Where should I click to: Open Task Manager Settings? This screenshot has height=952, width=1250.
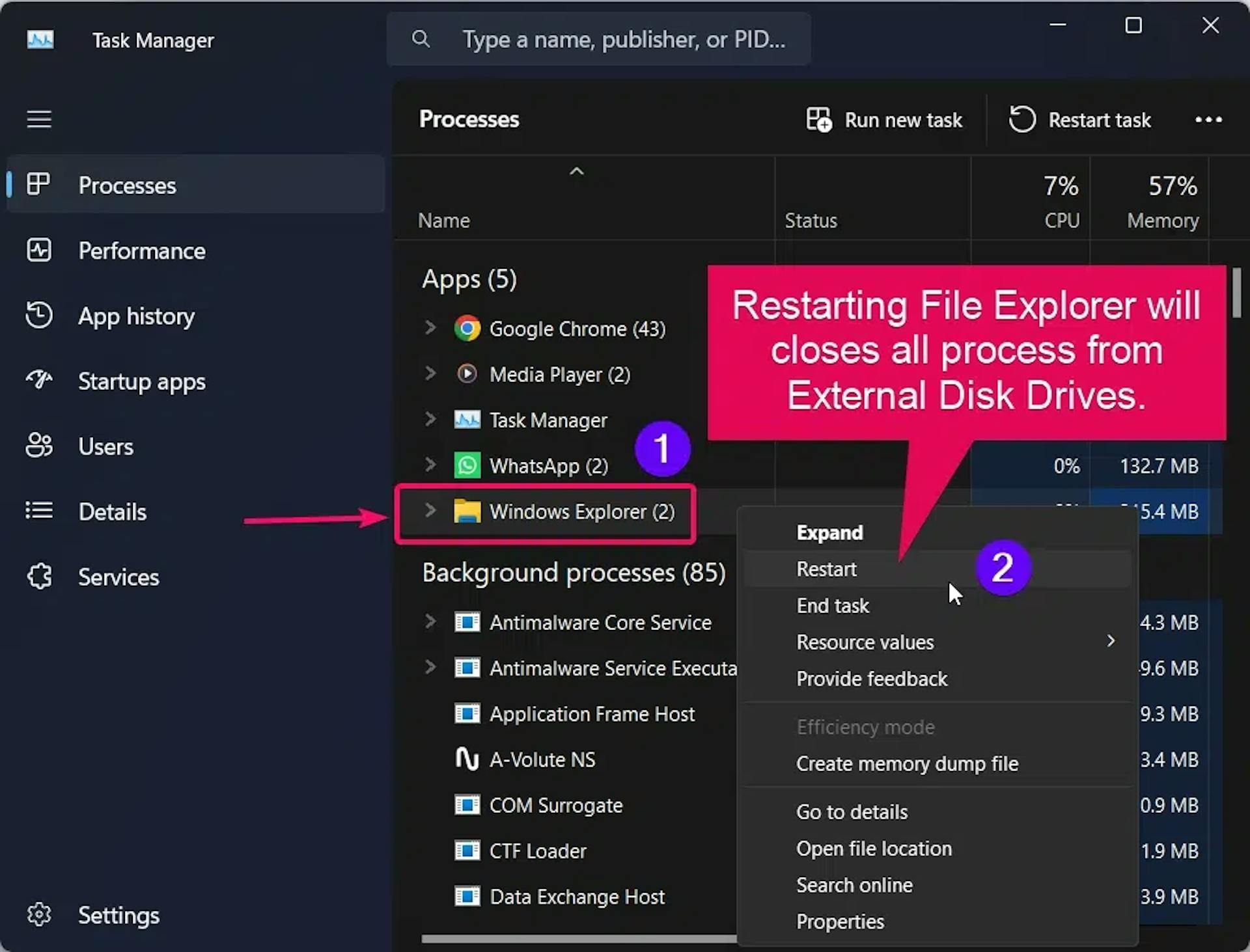point(119,915)
